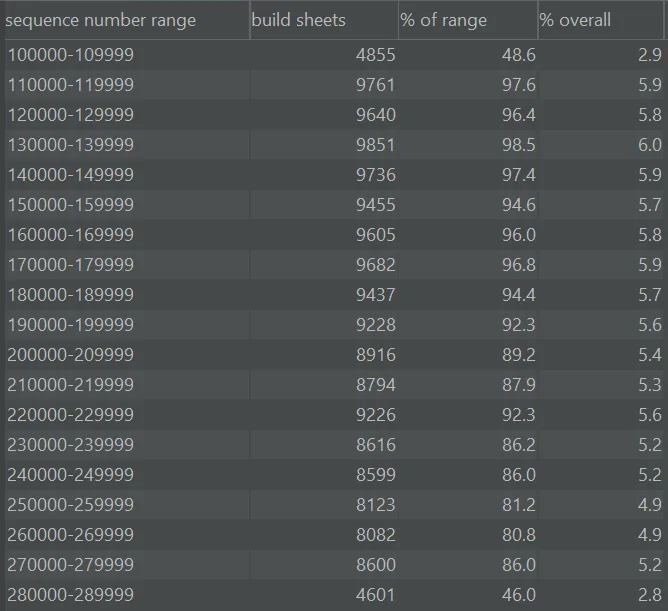The height and width of the screenshot is (611, 668).
Task: Select the row labeled 150000-159999
Action: coord(334,205)
